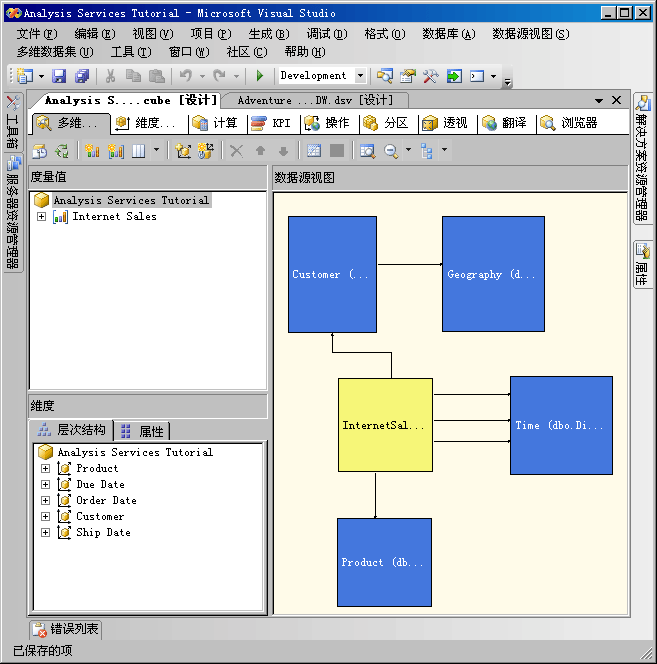Click the Move Down arrow icon

(x=283, y=151)
